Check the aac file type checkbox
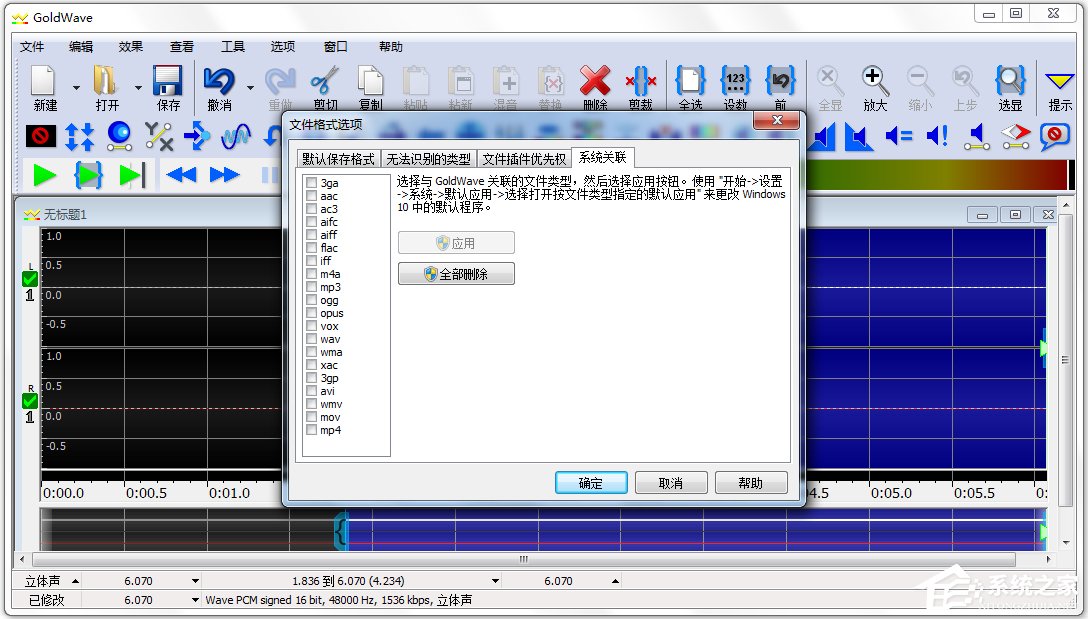This screenshot has height=619, width=1088. 312,196
